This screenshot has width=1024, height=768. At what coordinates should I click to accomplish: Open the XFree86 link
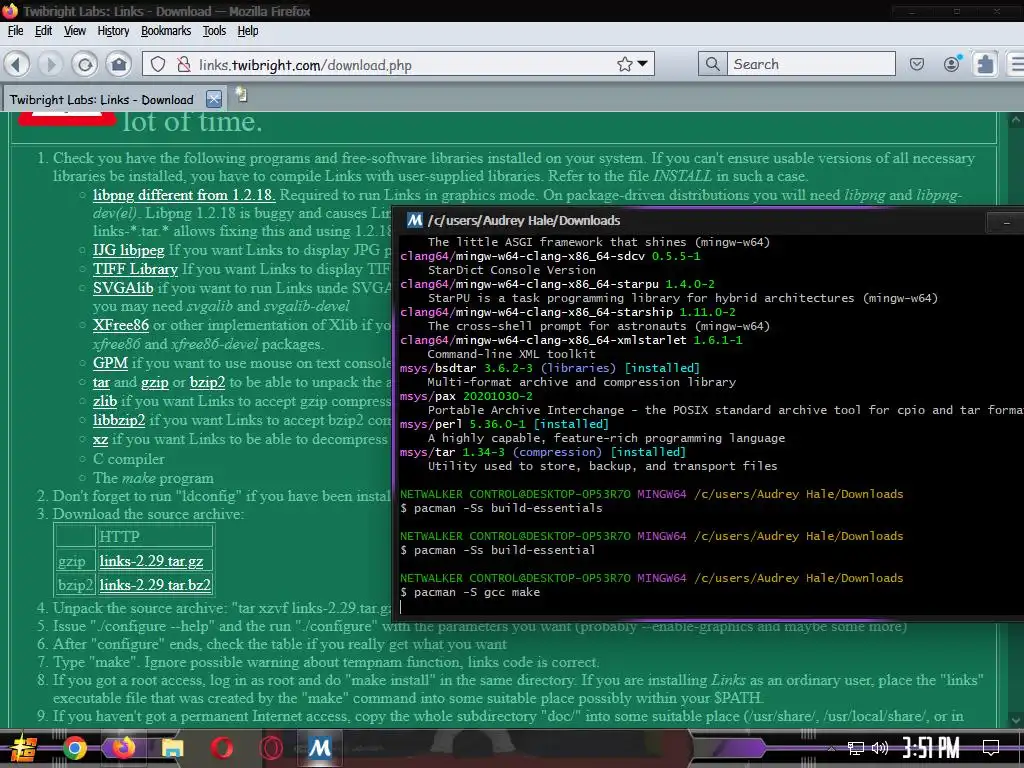[121, 325]
